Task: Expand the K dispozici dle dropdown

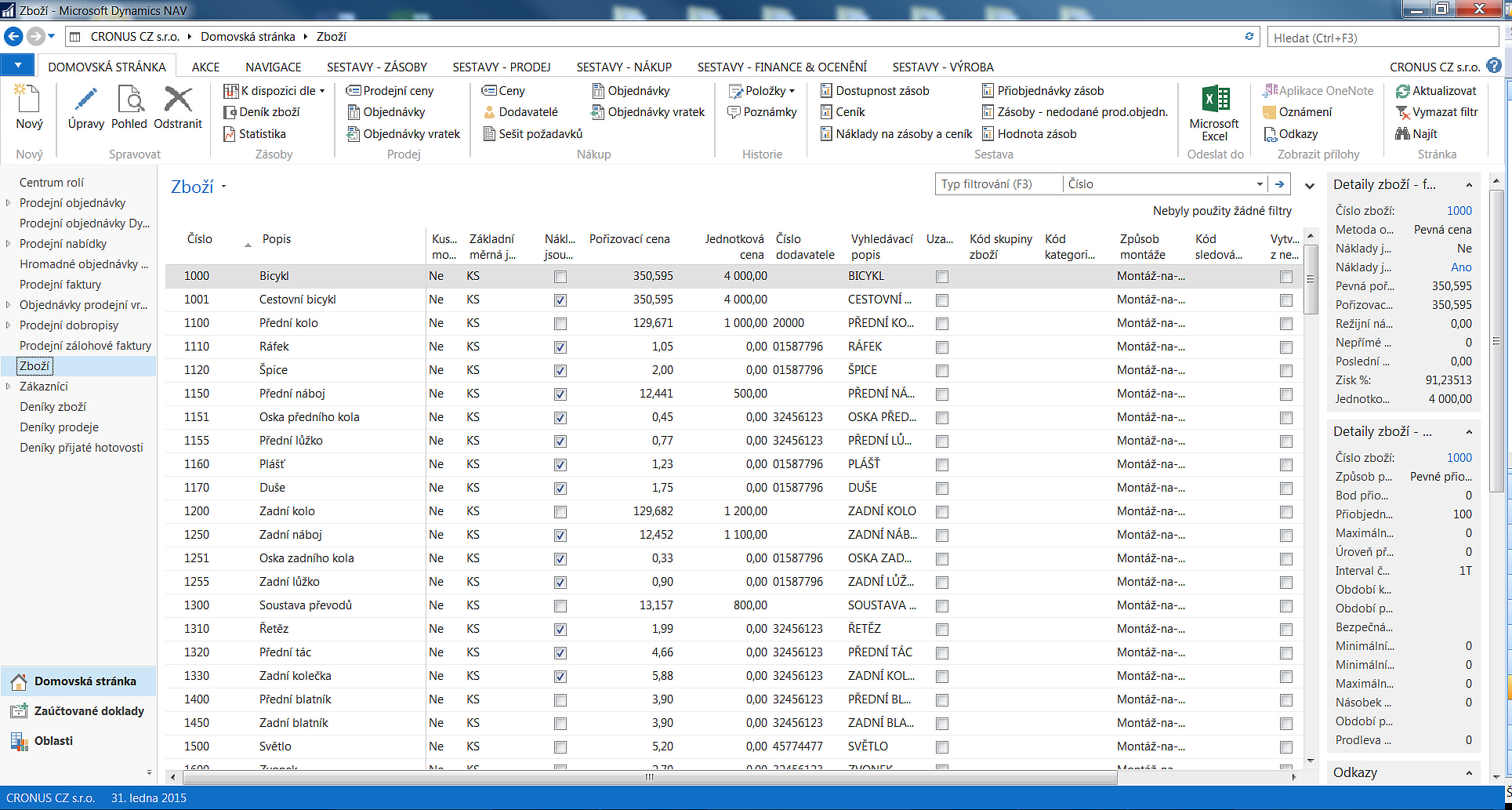Action: (x=322, y=91)
